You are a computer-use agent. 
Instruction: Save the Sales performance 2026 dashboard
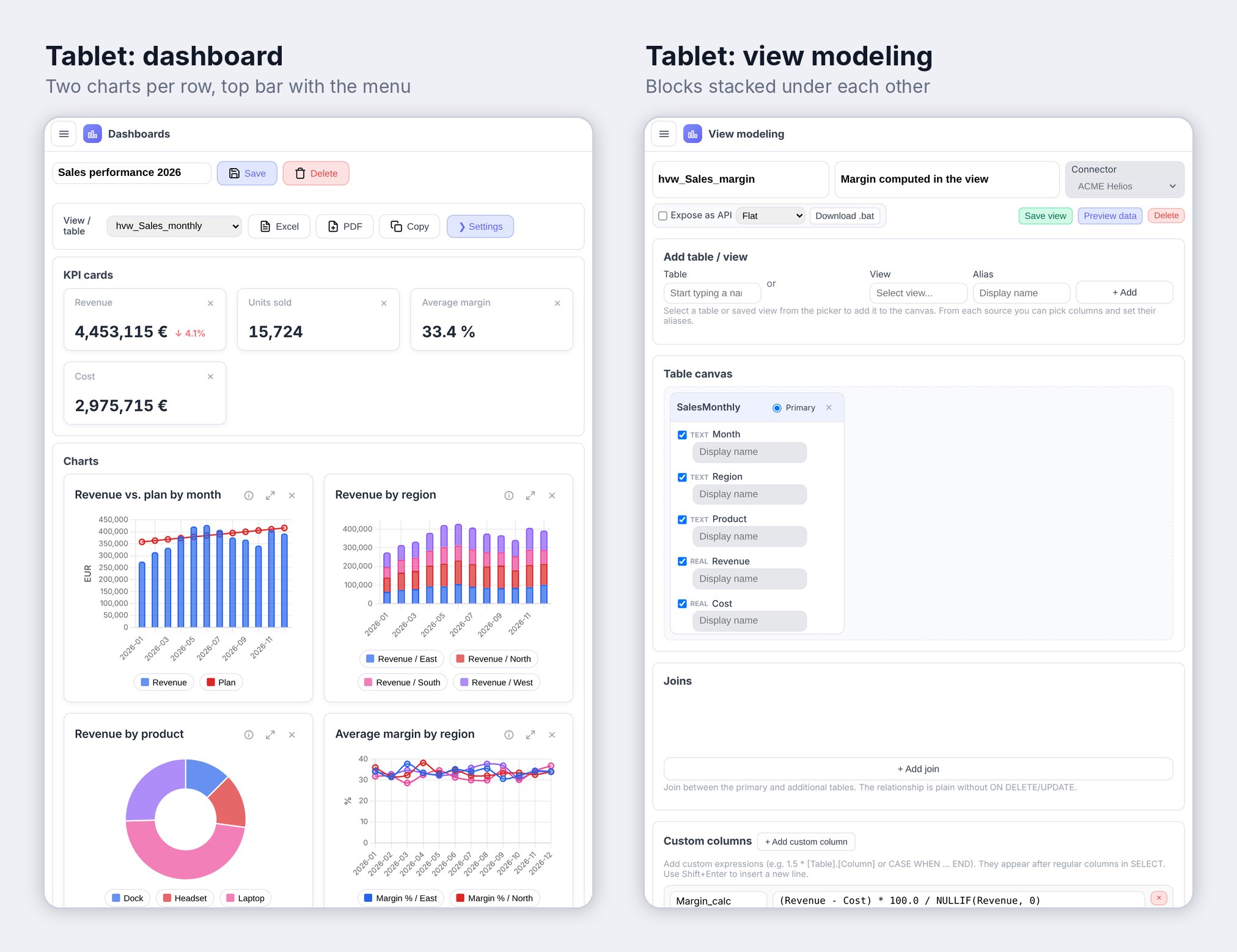click(x=247, y=174)
